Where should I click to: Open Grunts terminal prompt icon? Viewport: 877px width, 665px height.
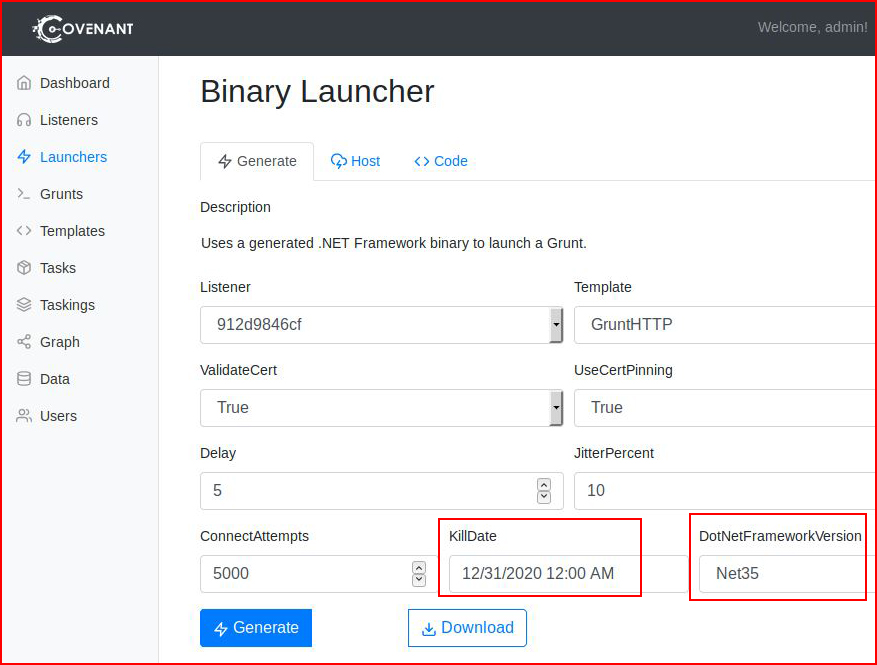pos(23,194)
